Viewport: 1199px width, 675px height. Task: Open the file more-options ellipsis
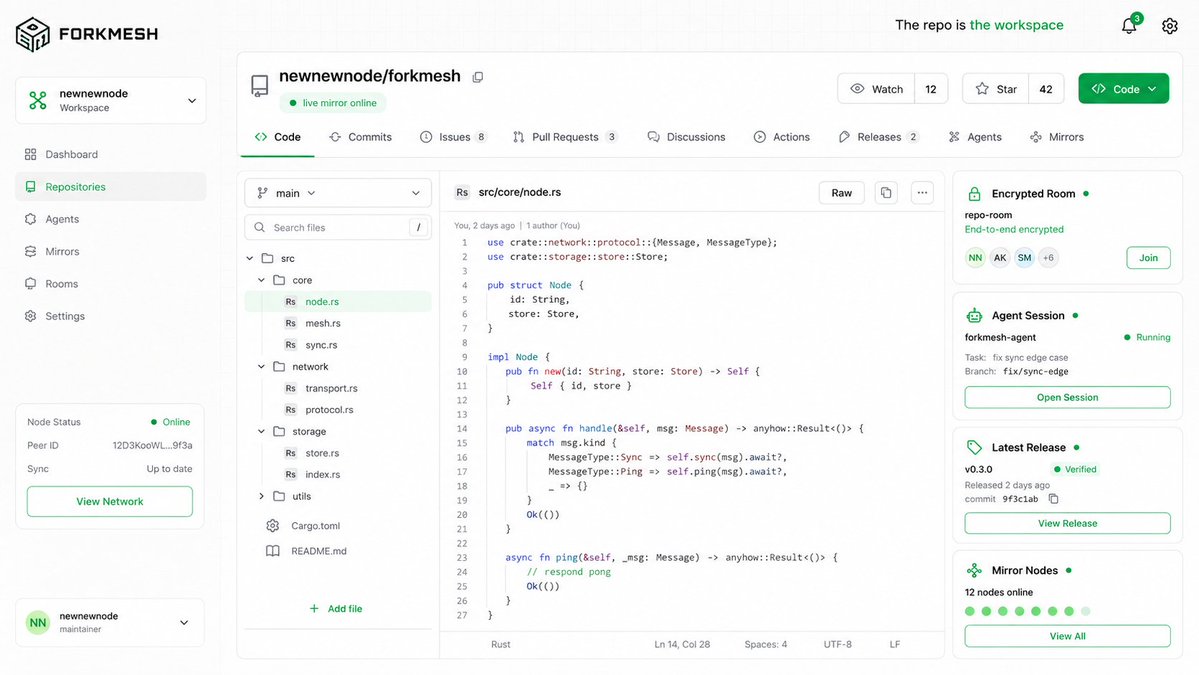click(x=922, y=193)
